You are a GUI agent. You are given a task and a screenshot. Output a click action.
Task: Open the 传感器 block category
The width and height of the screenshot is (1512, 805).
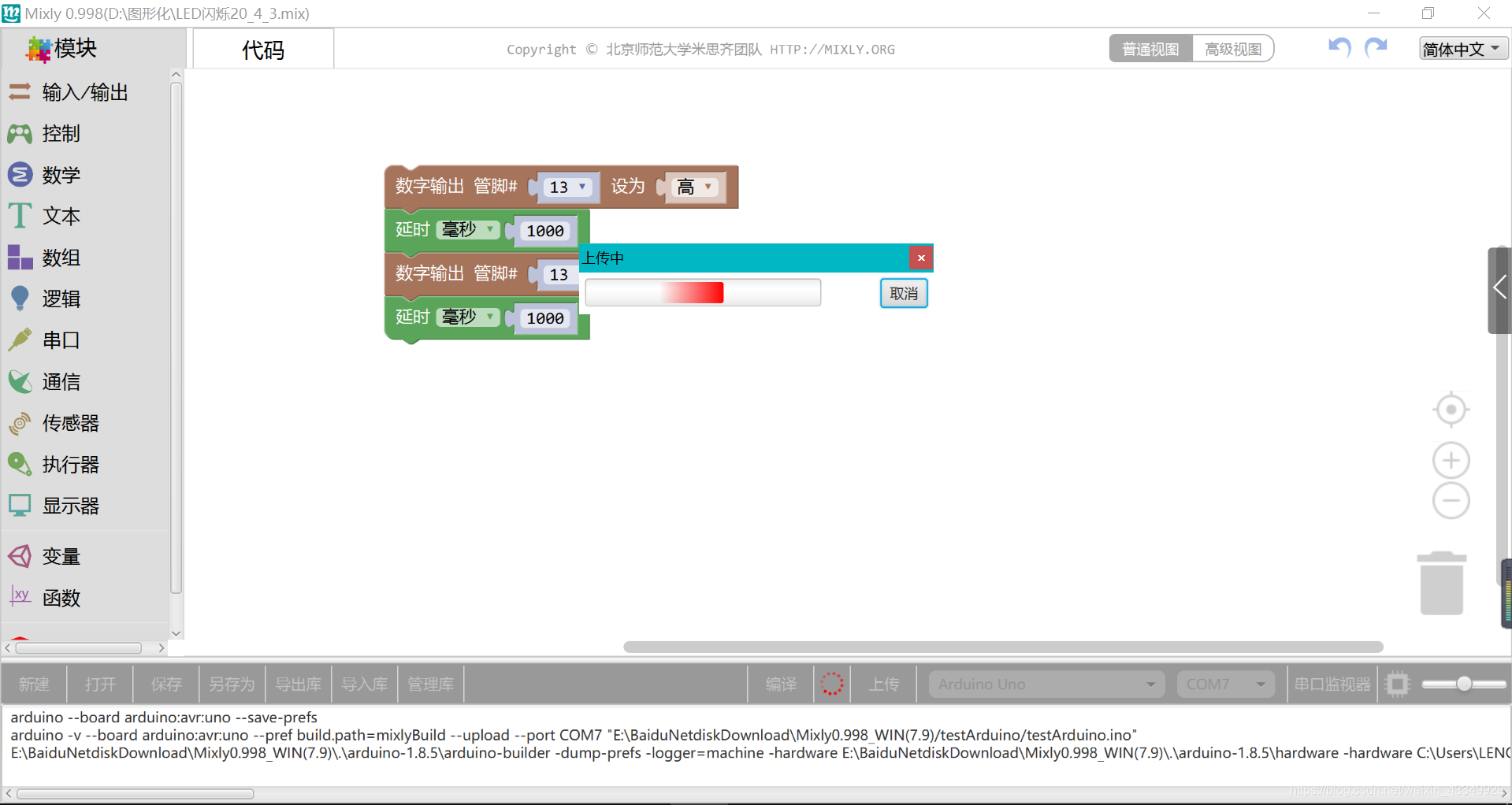tap(70, 423)
